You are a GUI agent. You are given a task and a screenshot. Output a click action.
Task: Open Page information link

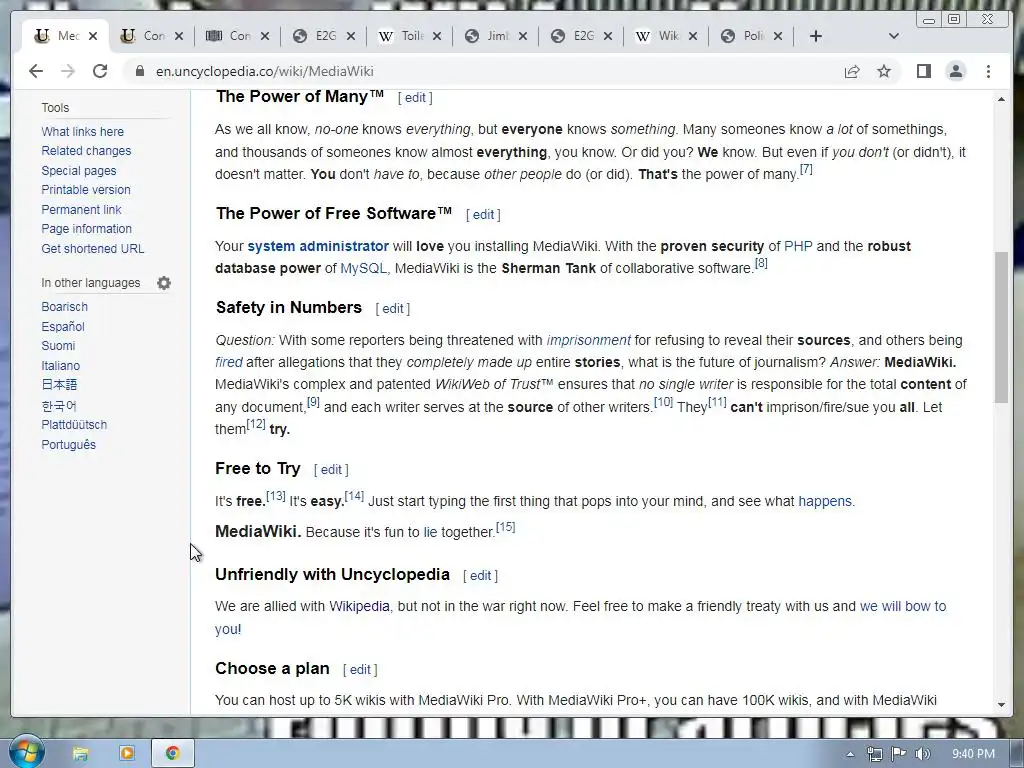86,229
